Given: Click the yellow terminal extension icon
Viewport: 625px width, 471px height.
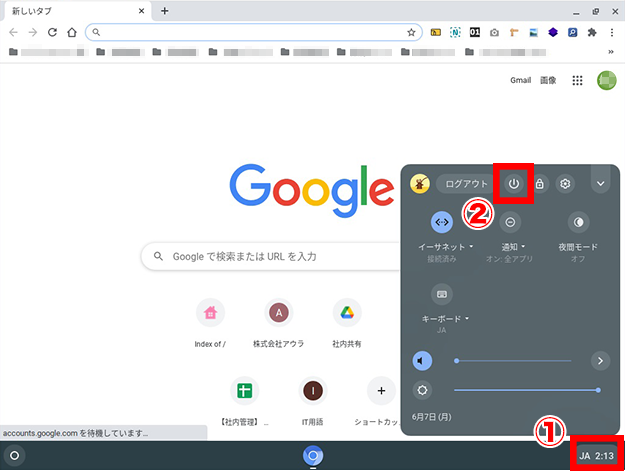Looking at the screenshot, I should coord(436,32).
